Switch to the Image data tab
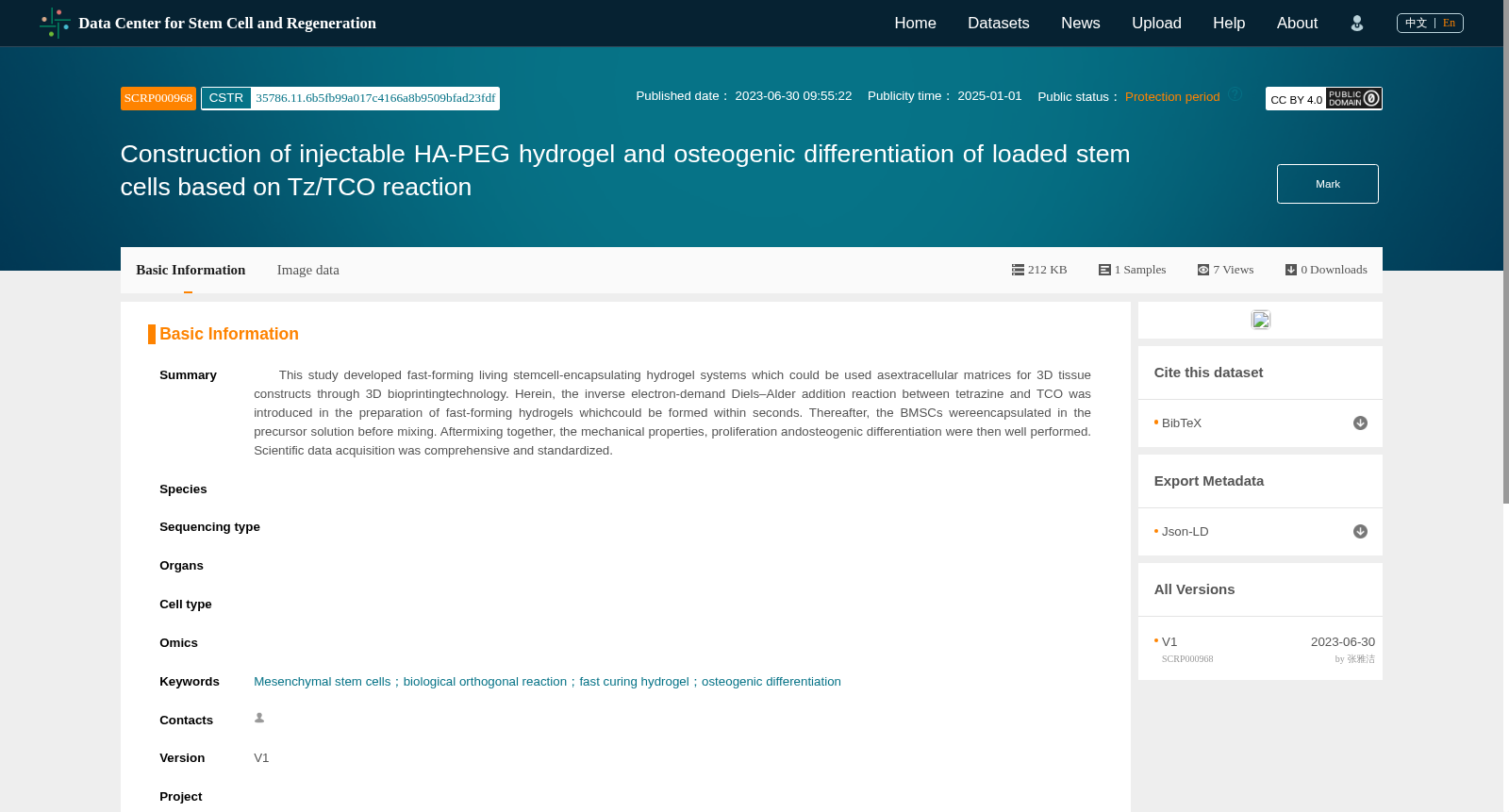 (307, 270)
